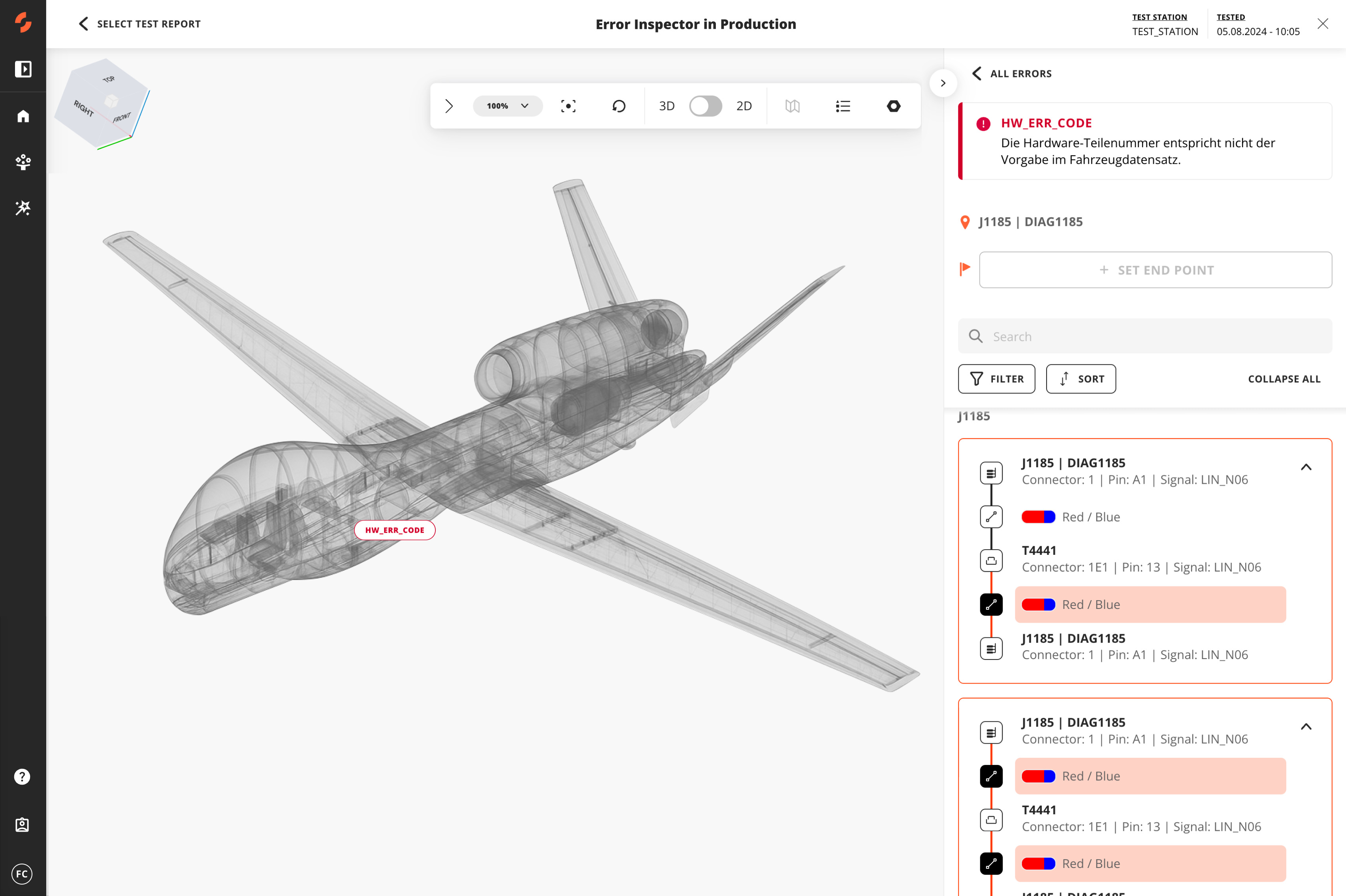Click the first Red / Blue color swatch

(x=1038, y=517)
